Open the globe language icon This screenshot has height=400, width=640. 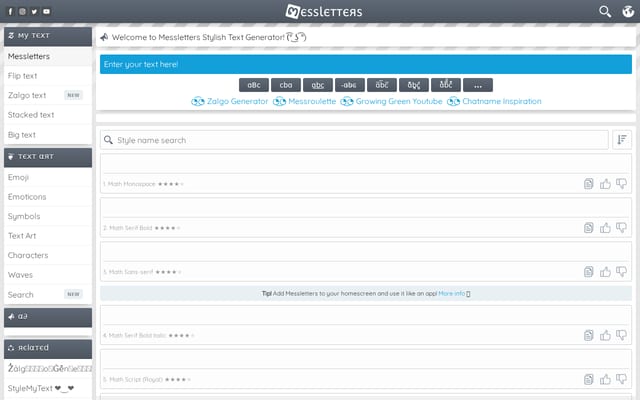[628, 11]
